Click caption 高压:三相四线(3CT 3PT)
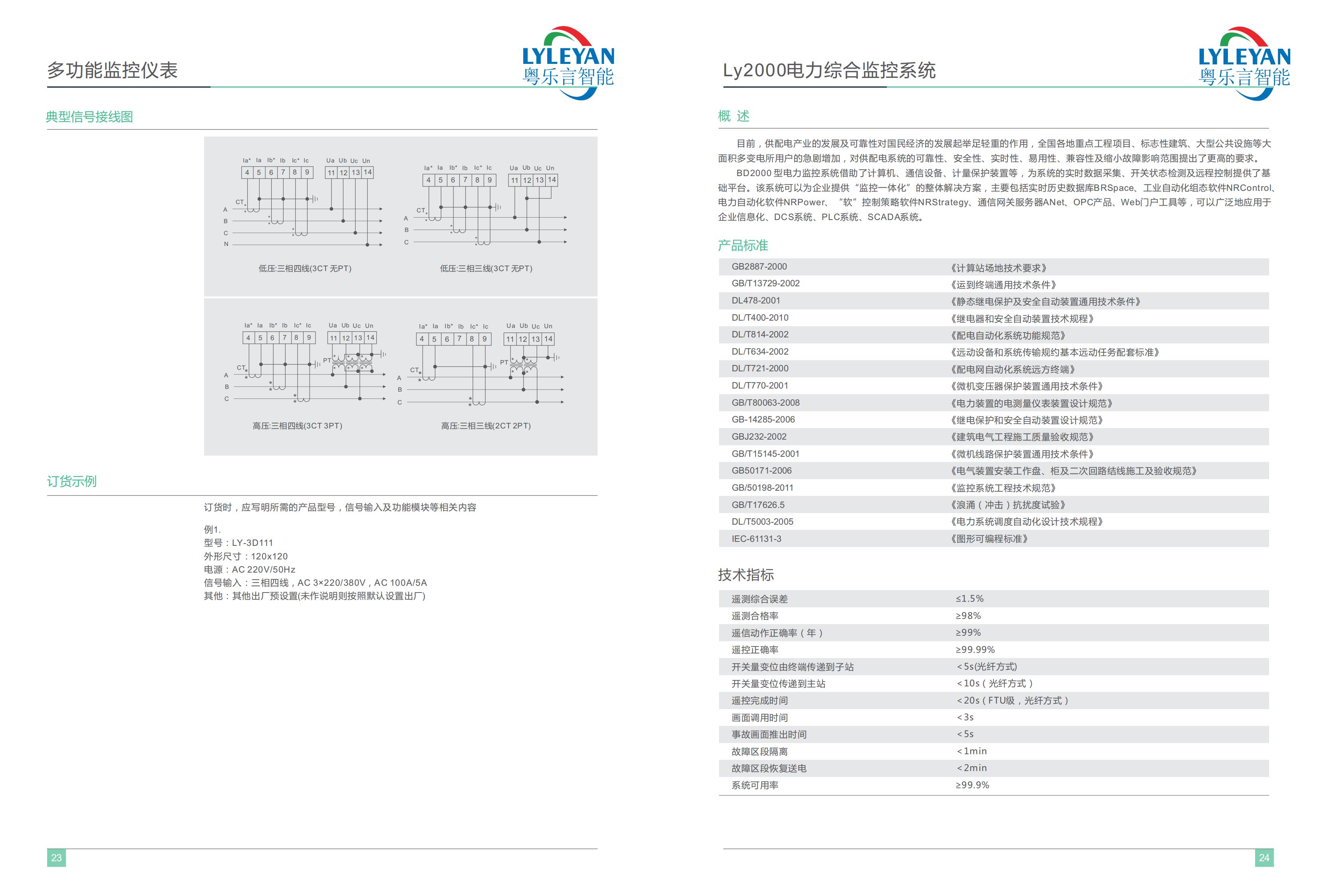 297,426
